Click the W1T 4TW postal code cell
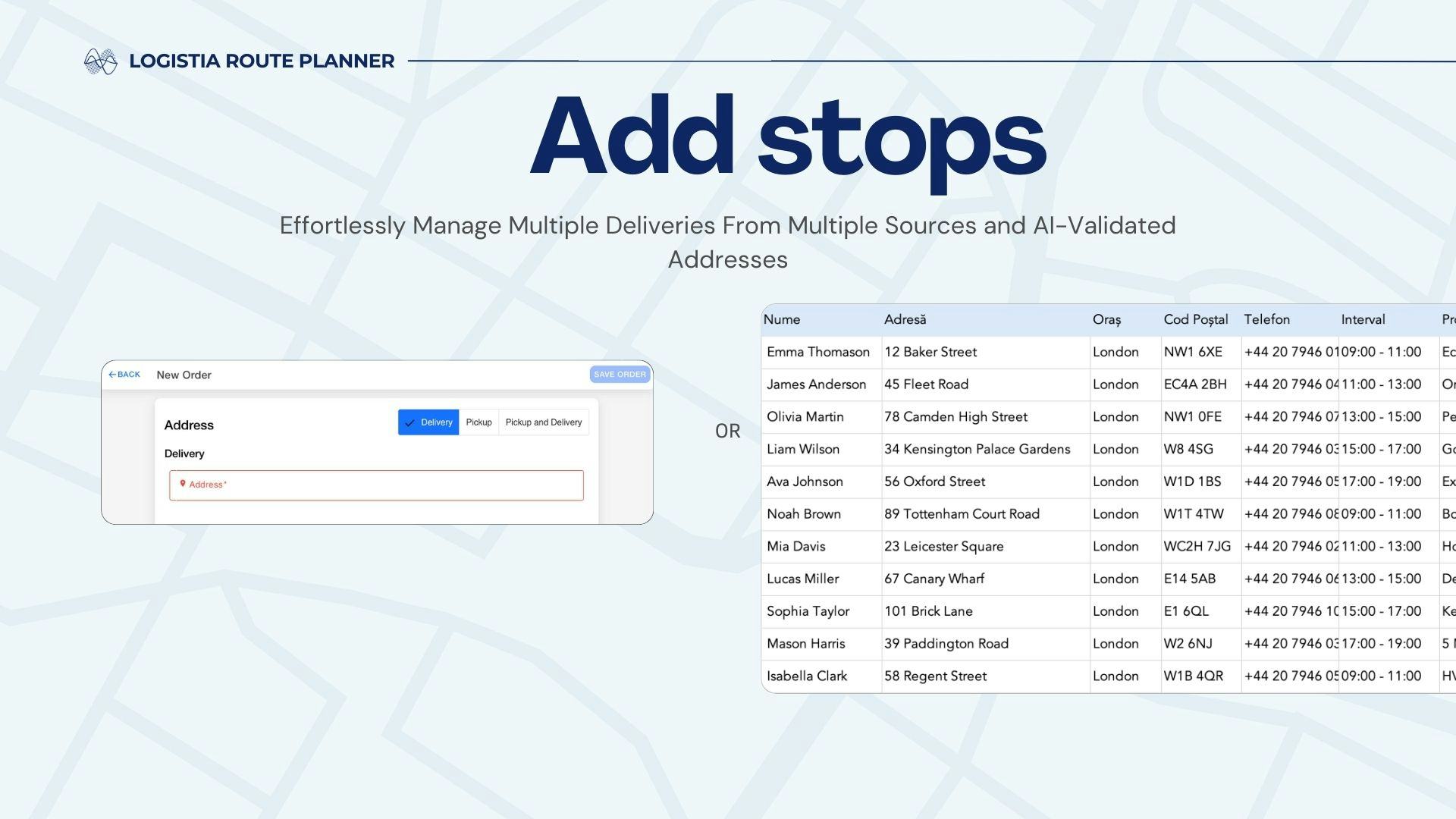Screen dimensions: 1456x819 (x=1201, y=514)
